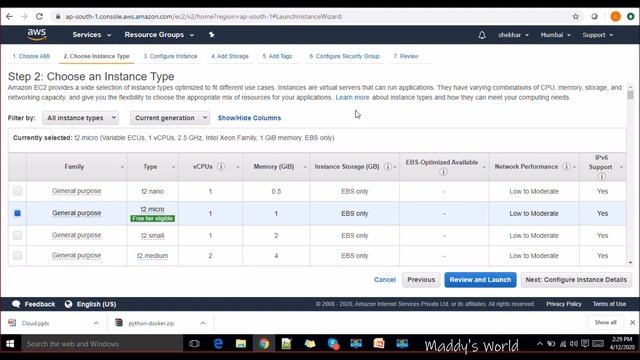Go to step 5 Add Tags
The height and width of the screenshot is (360, 640).
277,56
